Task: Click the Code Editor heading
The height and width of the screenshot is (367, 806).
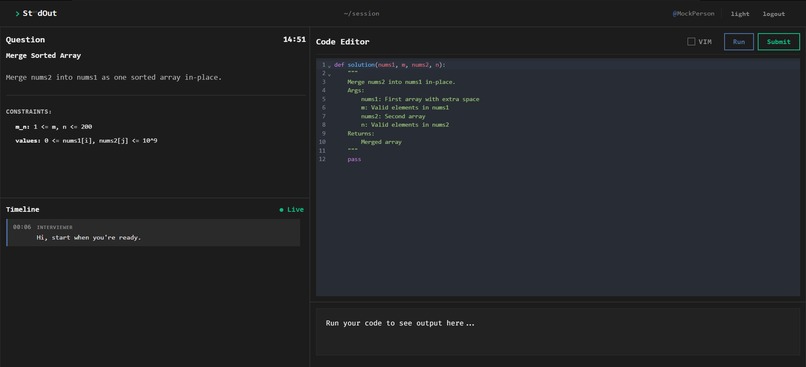Action: [x=342, y=42]
